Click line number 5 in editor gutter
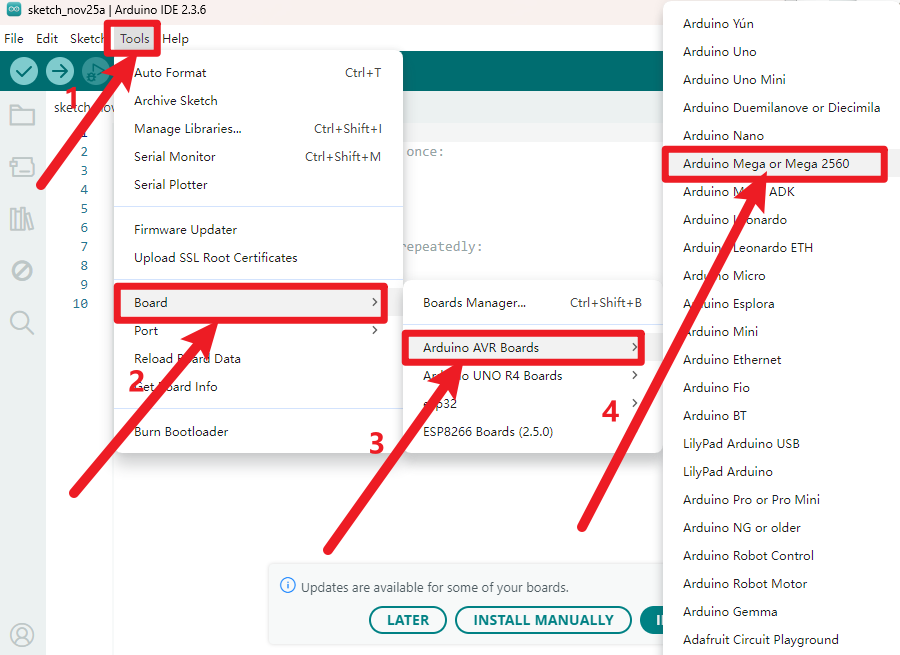900x655 pixels. 84,208
